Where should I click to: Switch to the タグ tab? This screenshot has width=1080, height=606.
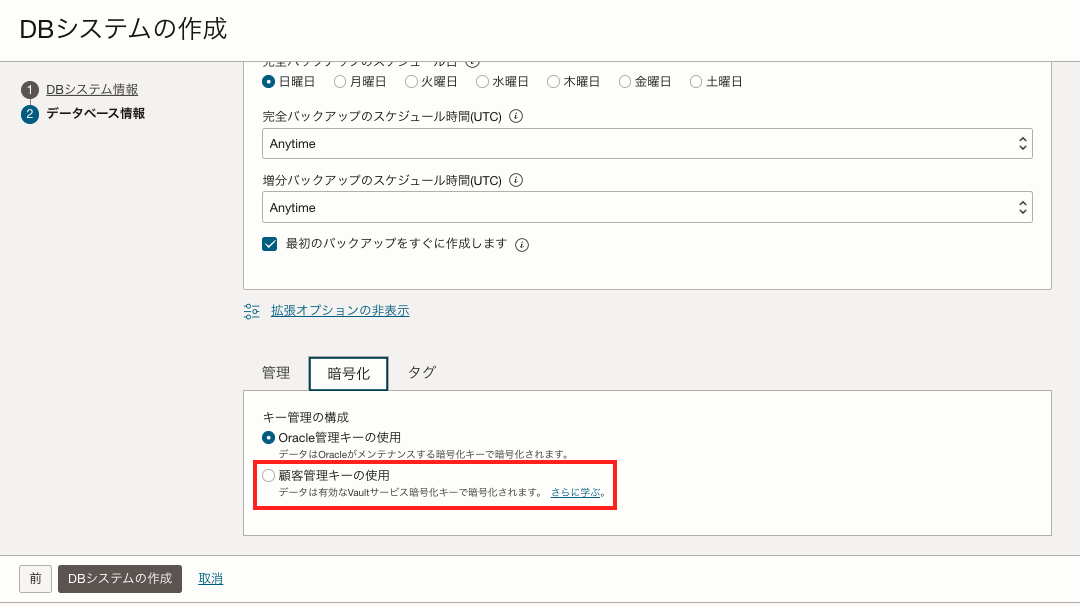coord(422,372)
